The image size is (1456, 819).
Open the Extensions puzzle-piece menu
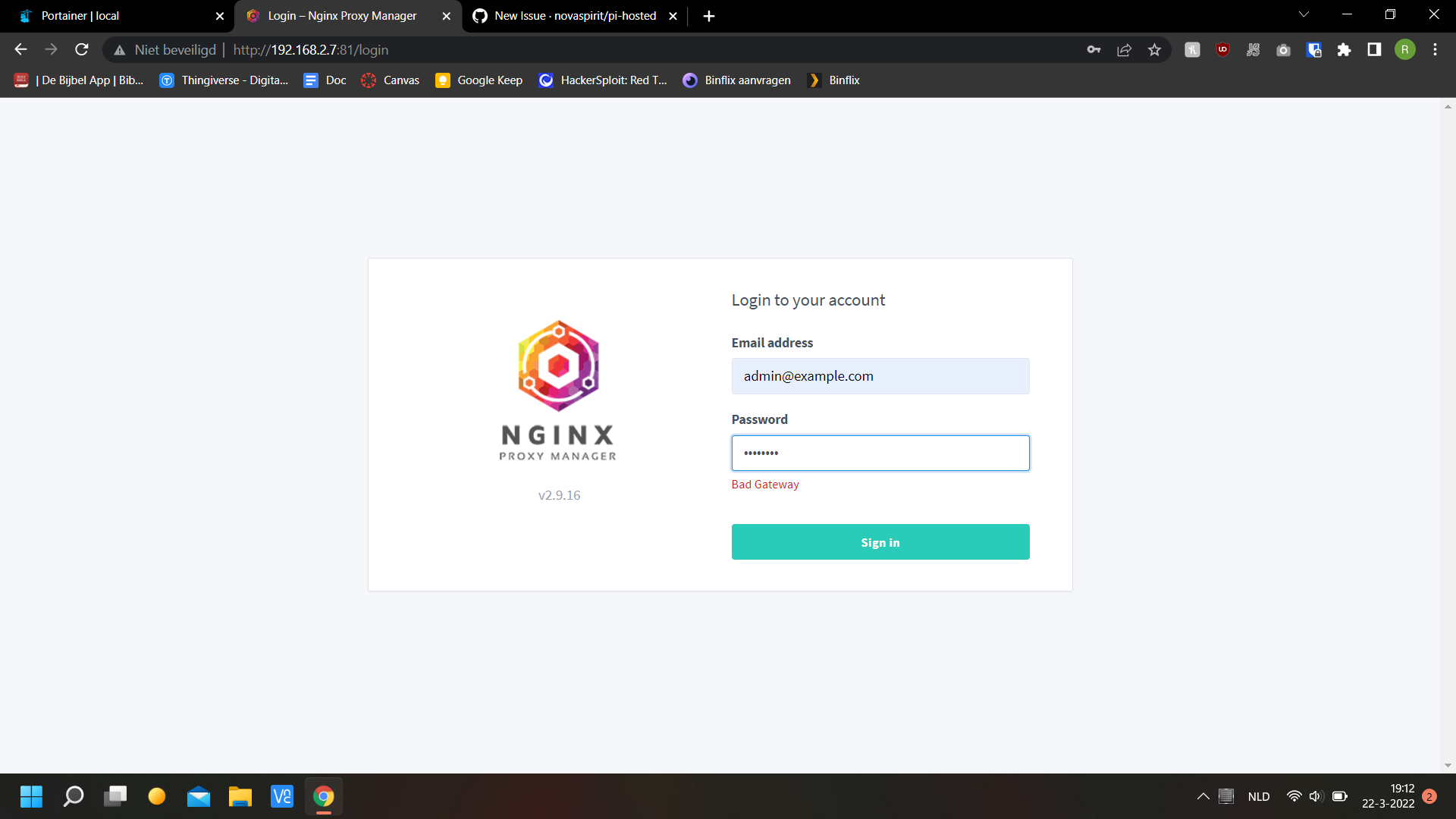(1345, 49)
